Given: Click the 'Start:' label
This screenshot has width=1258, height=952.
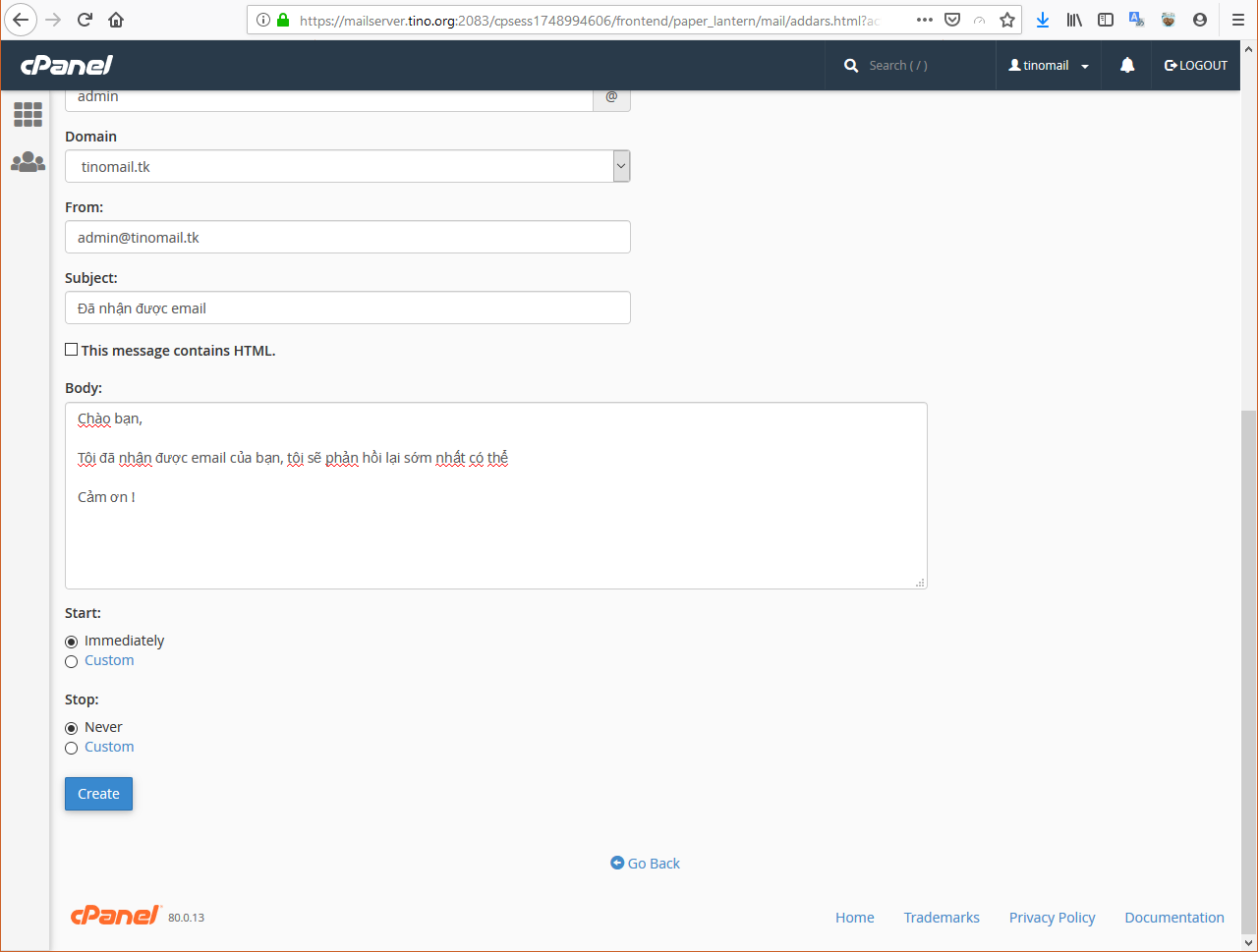Looking at the screenshot, I should pos(83,613).
